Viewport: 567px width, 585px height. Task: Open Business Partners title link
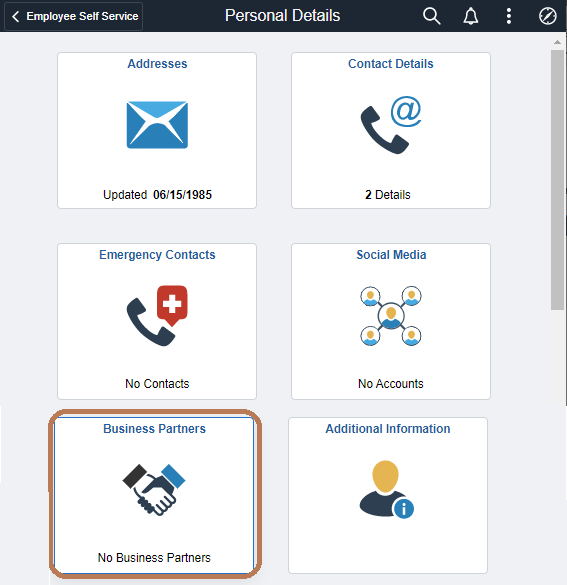point(154,429)
